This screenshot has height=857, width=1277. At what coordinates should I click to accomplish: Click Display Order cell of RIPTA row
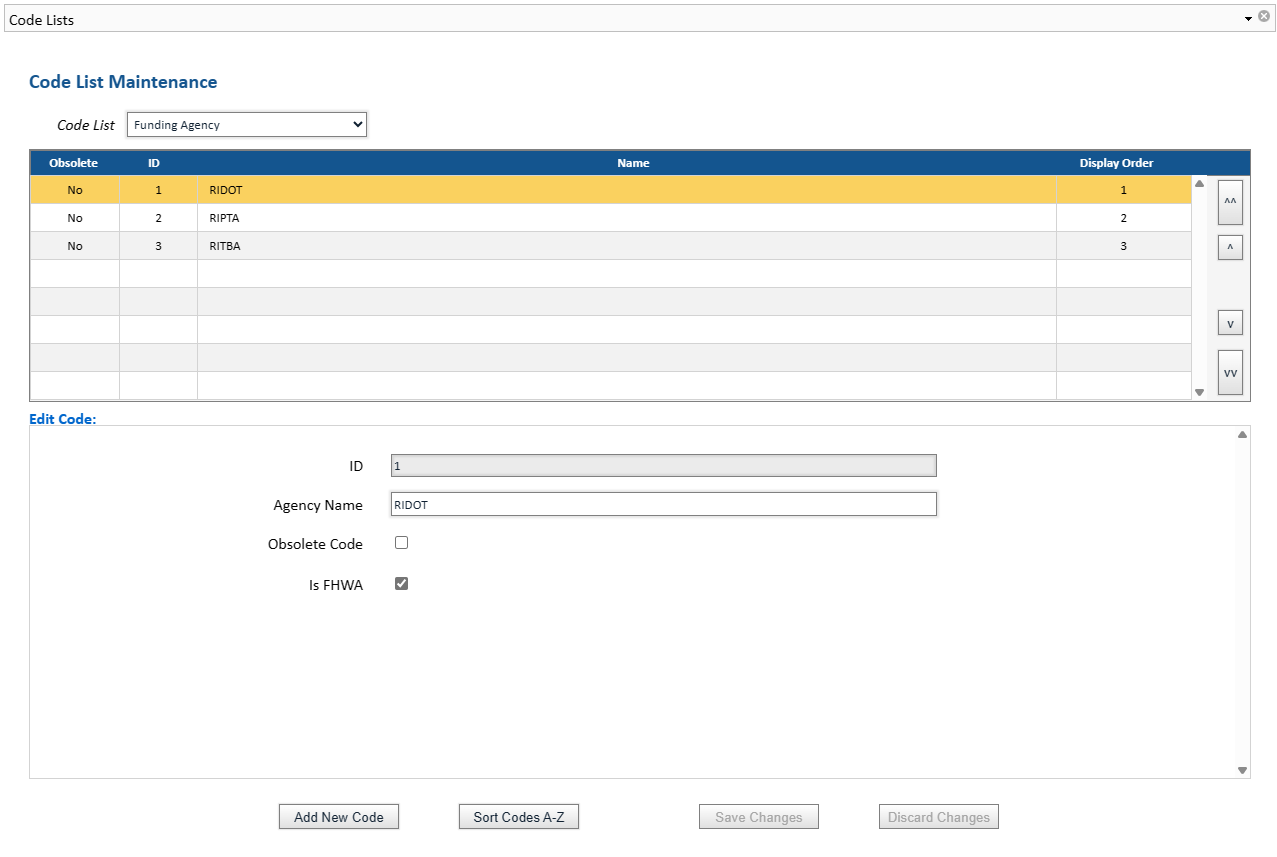pos(1124,218)
